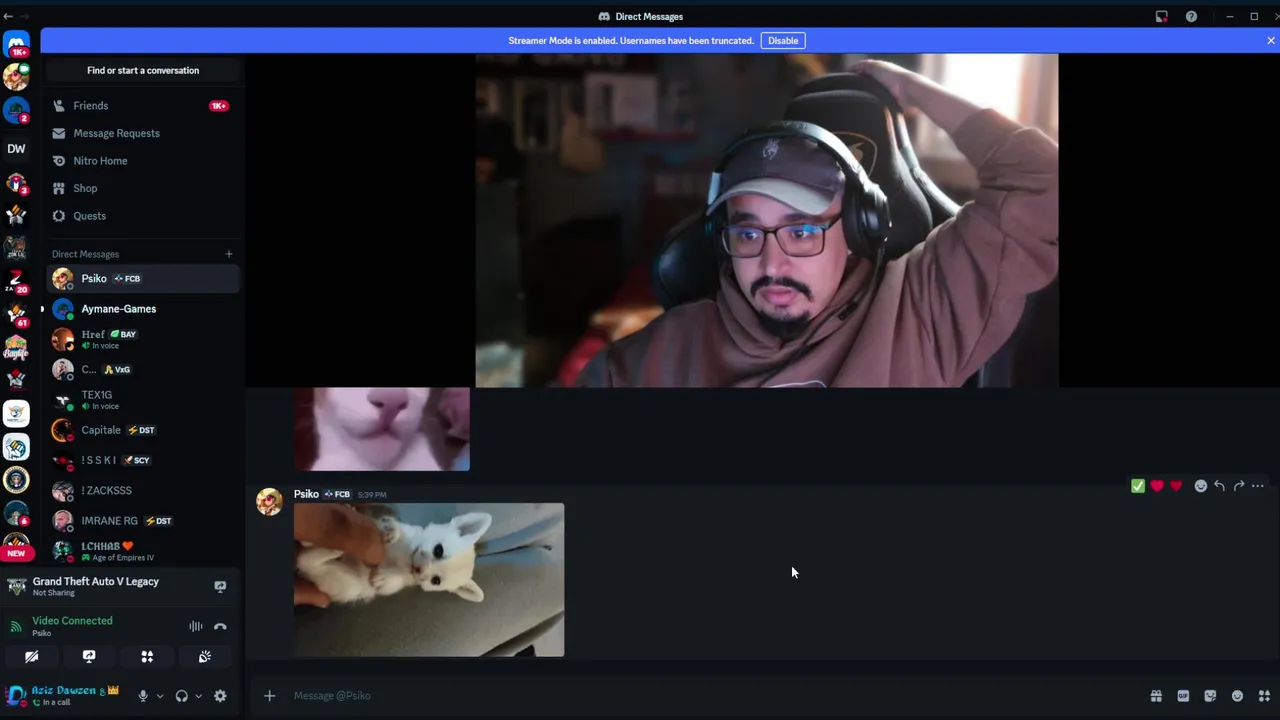Dismiss the Streamer Mode banner
The width and height of the screenshot is (1280, 720).
[x=1270, y=41]
